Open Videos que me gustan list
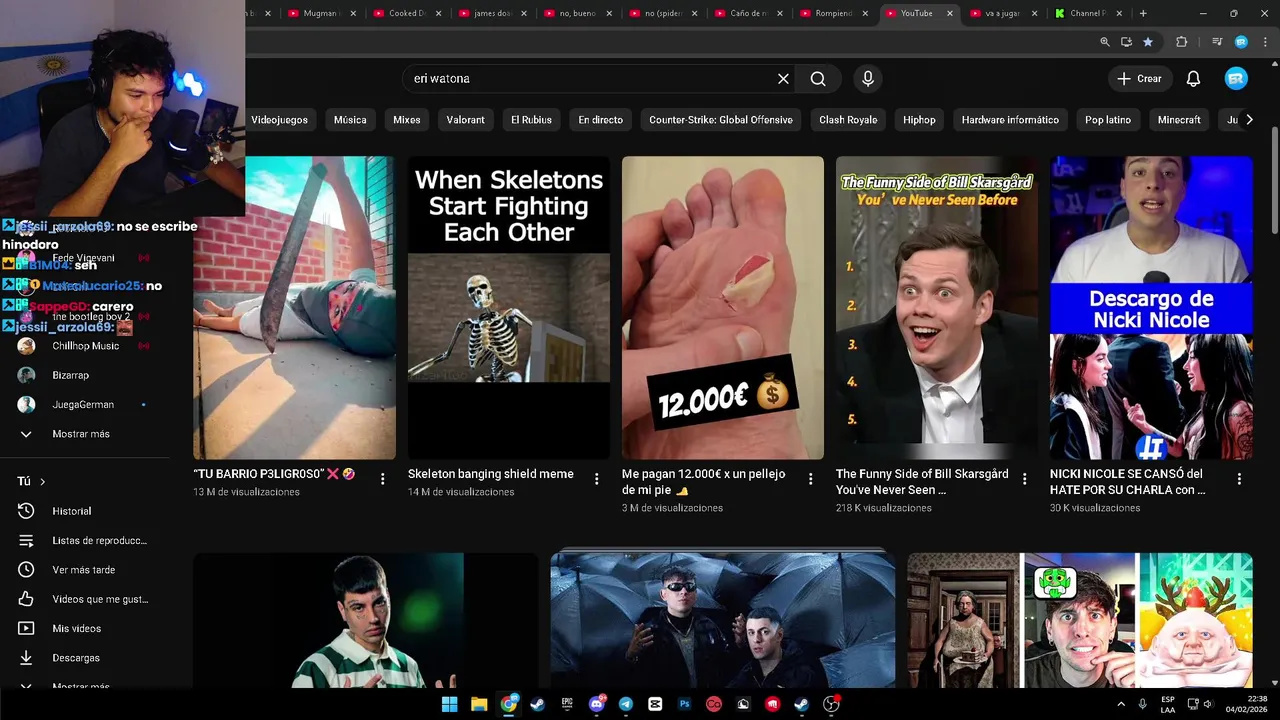Viewport: 1280px width, 720px height. 85,599
